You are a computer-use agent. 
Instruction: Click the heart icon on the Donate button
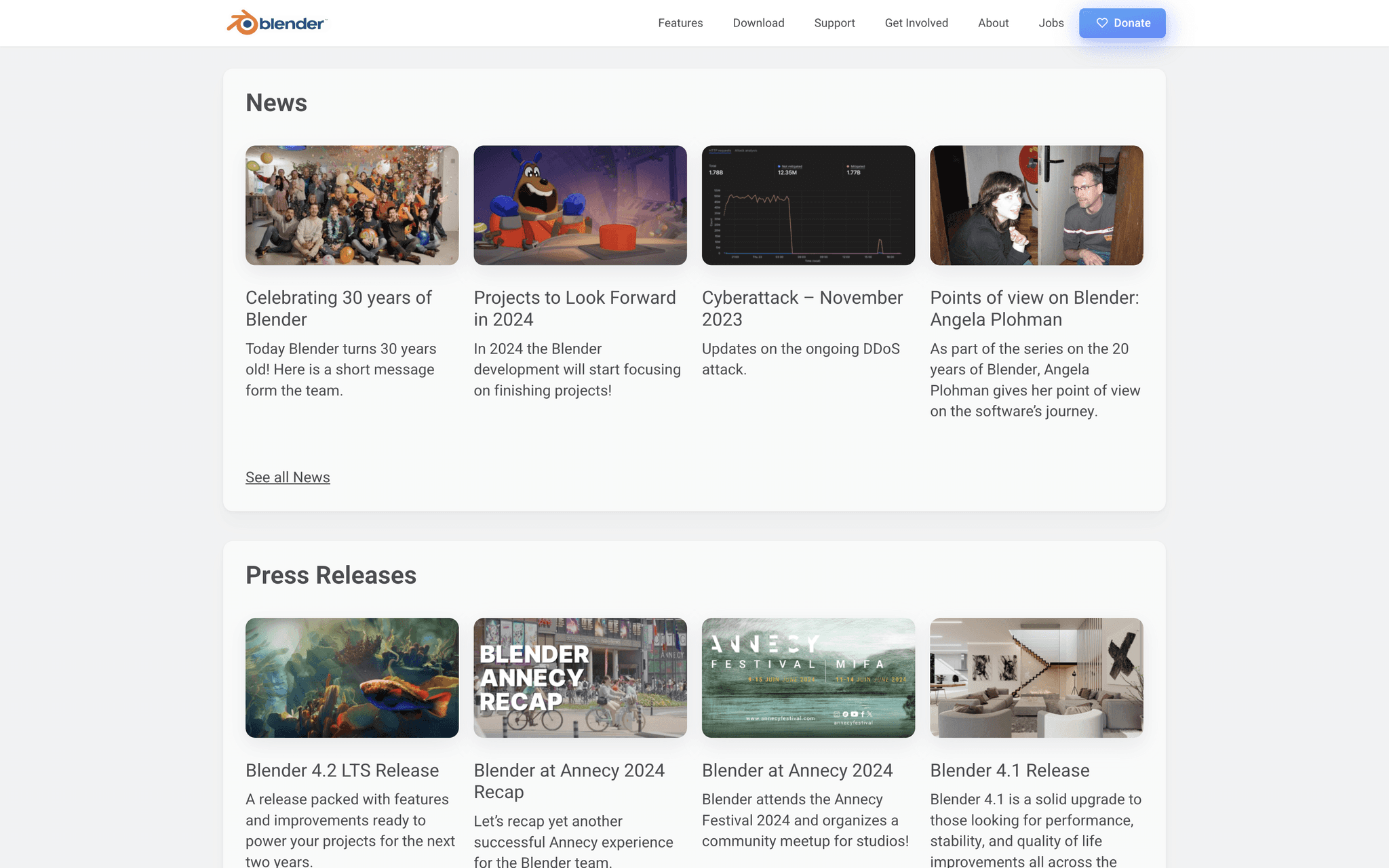tap(1102, 23)
